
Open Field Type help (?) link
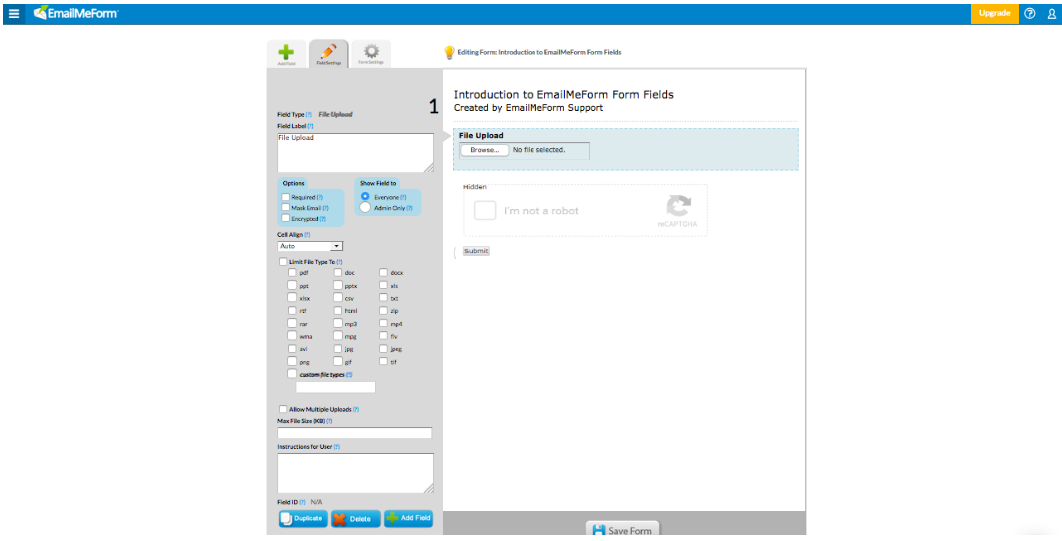pos(309,114)
